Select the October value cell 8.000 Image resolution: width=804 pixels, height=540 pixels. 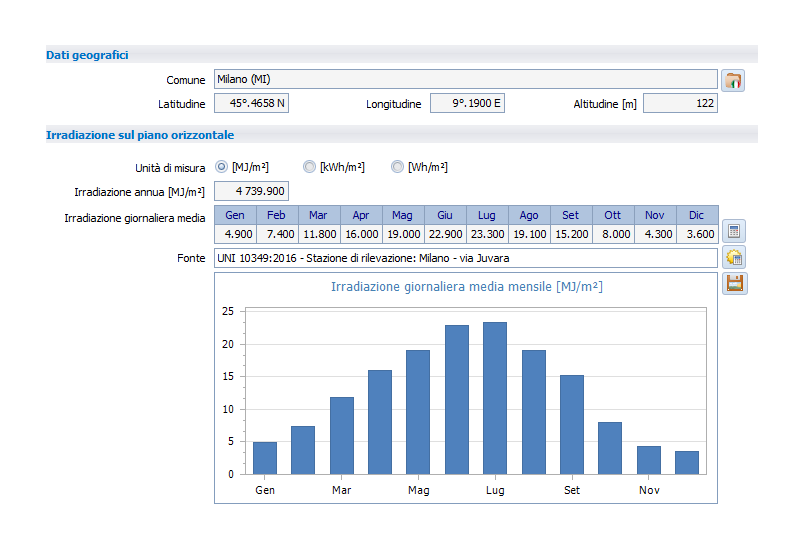tap(613, 234)
